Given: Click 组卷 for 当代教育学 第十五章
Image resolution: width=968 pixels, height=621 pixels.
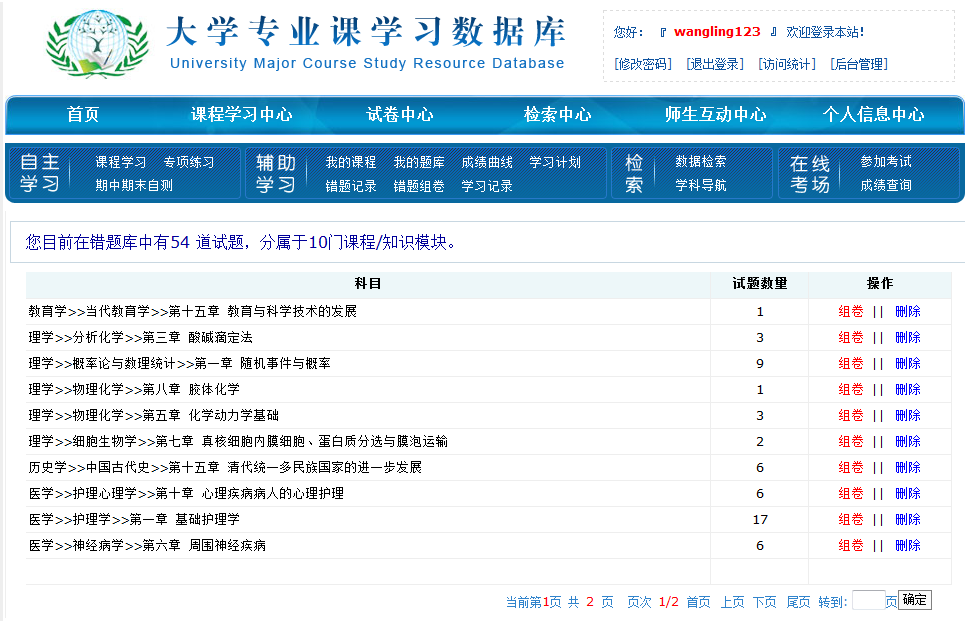Looking at the screenshot, I should (x=851, y=311).
